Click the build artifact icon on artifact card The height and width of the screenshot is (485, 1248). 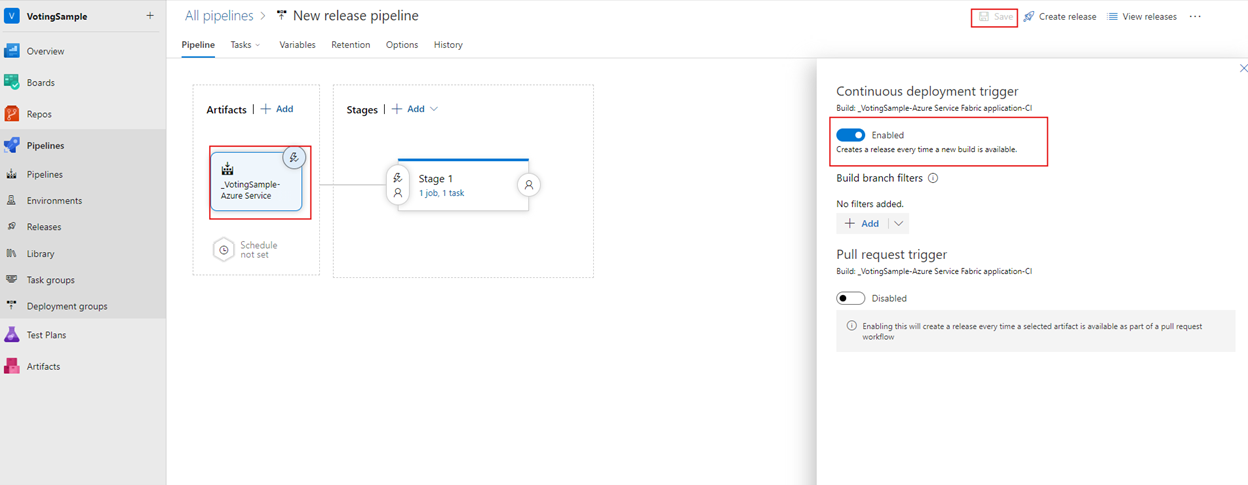227,169
